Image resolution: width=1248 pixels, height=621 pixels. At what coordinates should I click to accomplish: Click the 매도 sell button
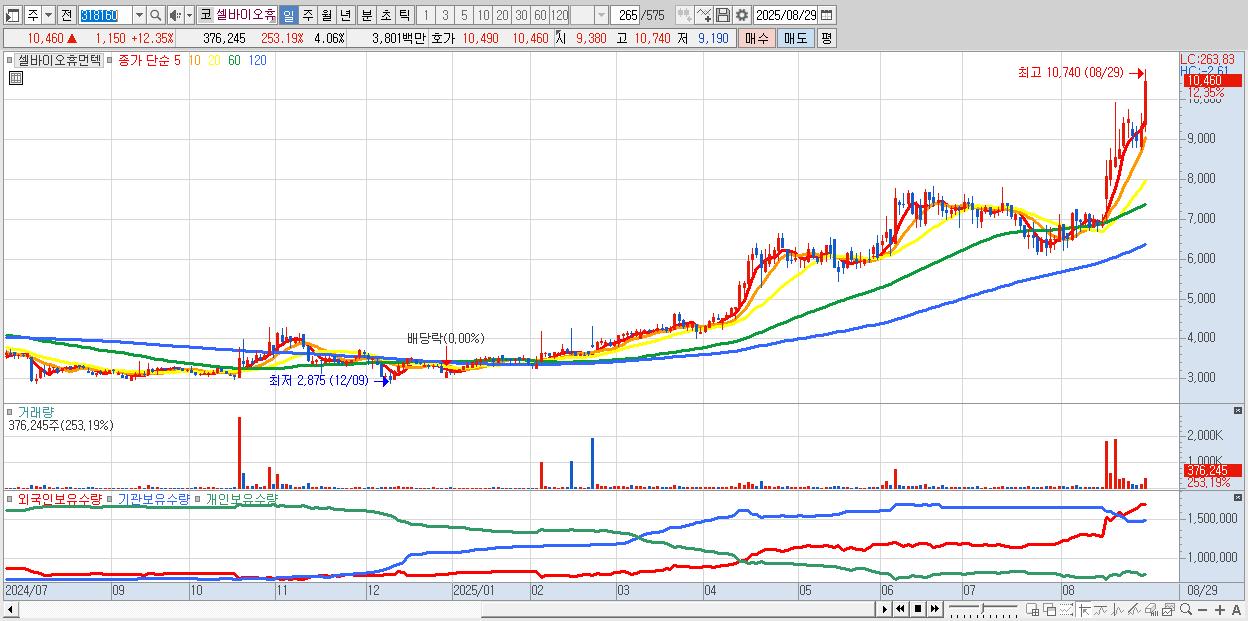(x=796, y=38)
